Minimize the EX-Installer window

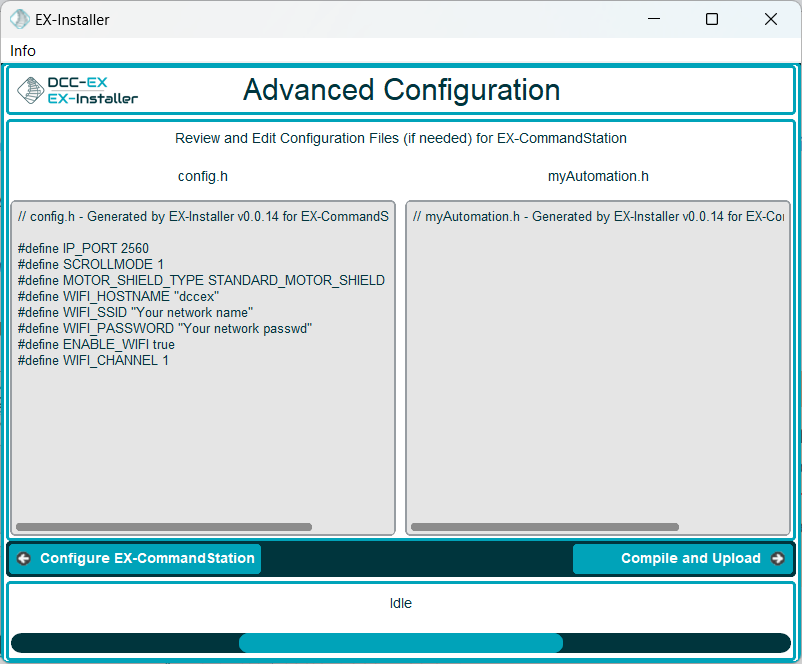653,19
